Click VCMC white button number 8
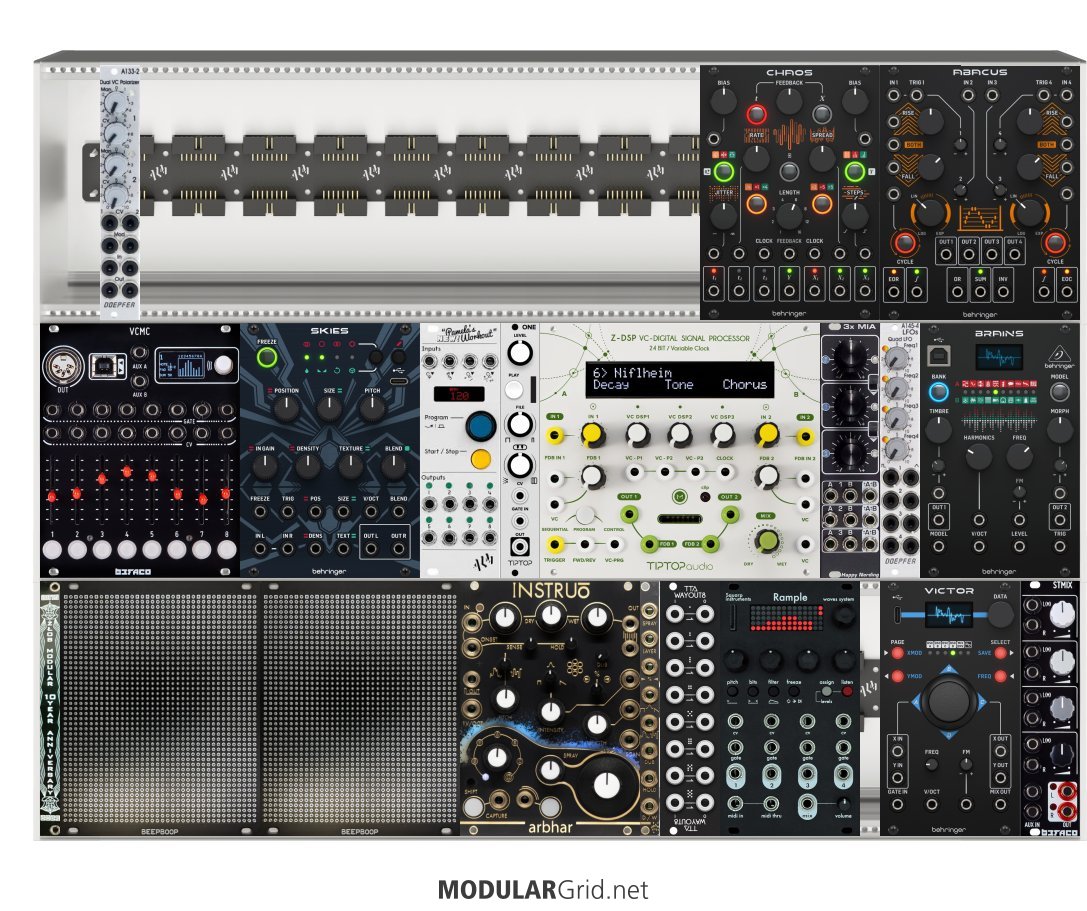The image size is (1087, 911). [227, 550]
